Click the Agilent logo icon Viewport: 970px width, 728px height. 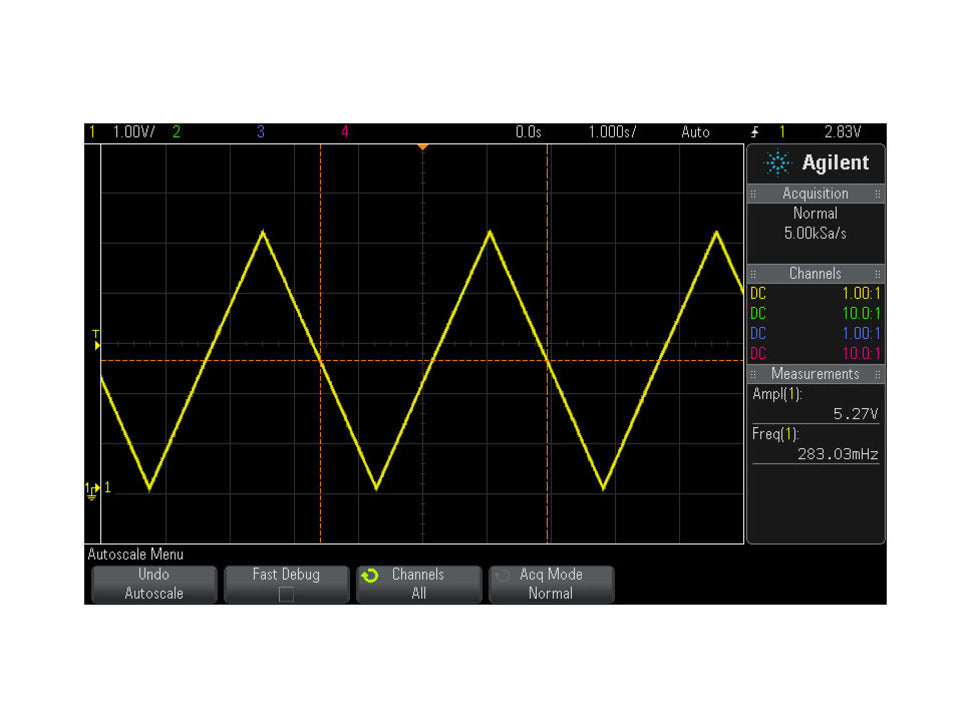[775, 163]
